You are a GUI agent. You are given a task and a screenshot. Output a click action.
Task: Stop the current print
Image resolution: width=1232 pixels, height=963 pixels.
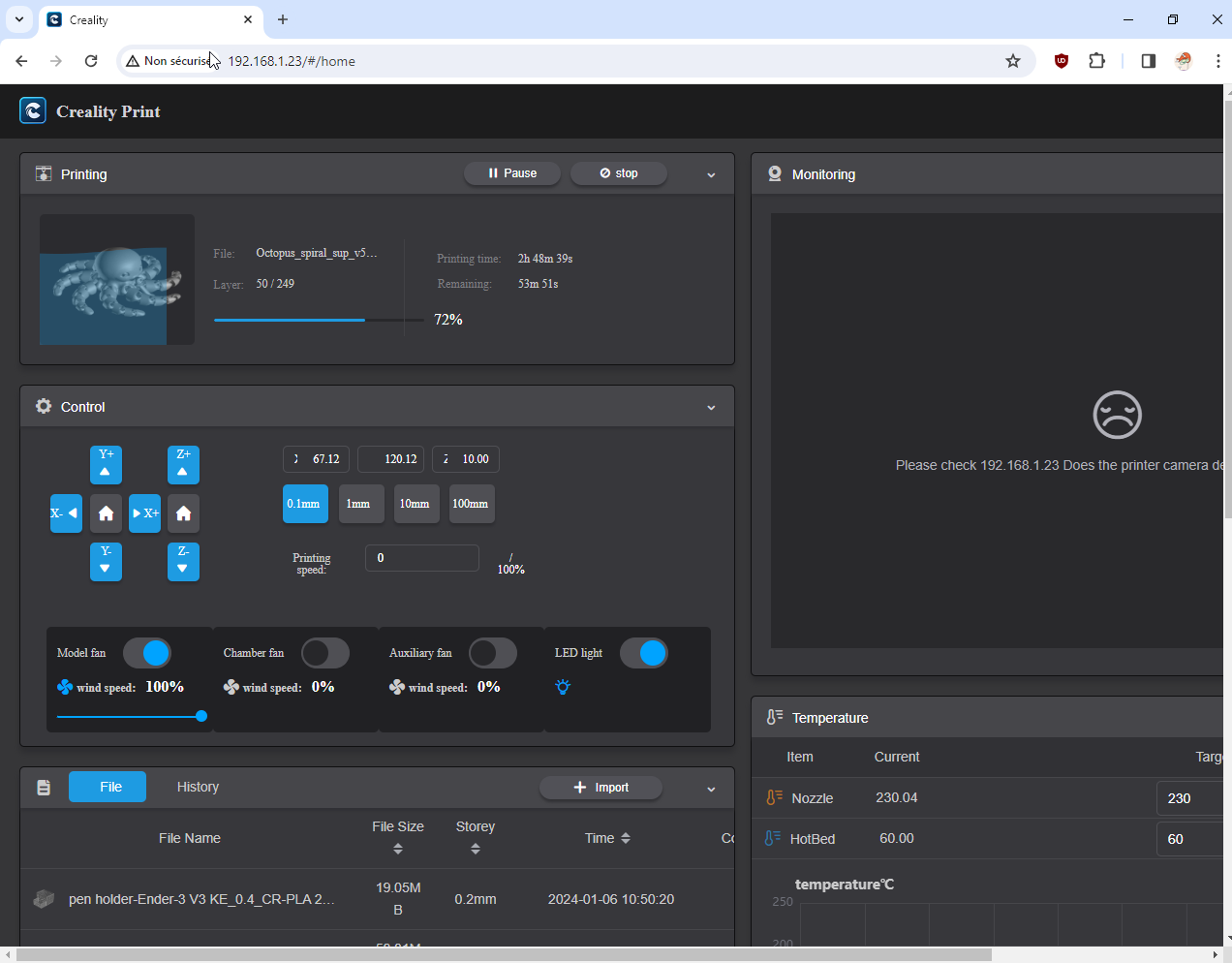coord(619,173)
